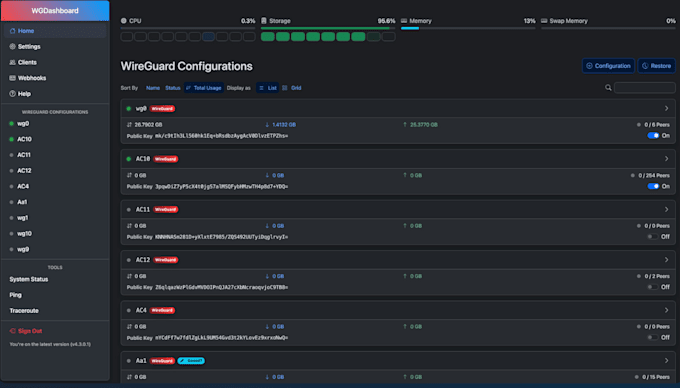Select Aa1 in the sidebar configurations list

55,202
